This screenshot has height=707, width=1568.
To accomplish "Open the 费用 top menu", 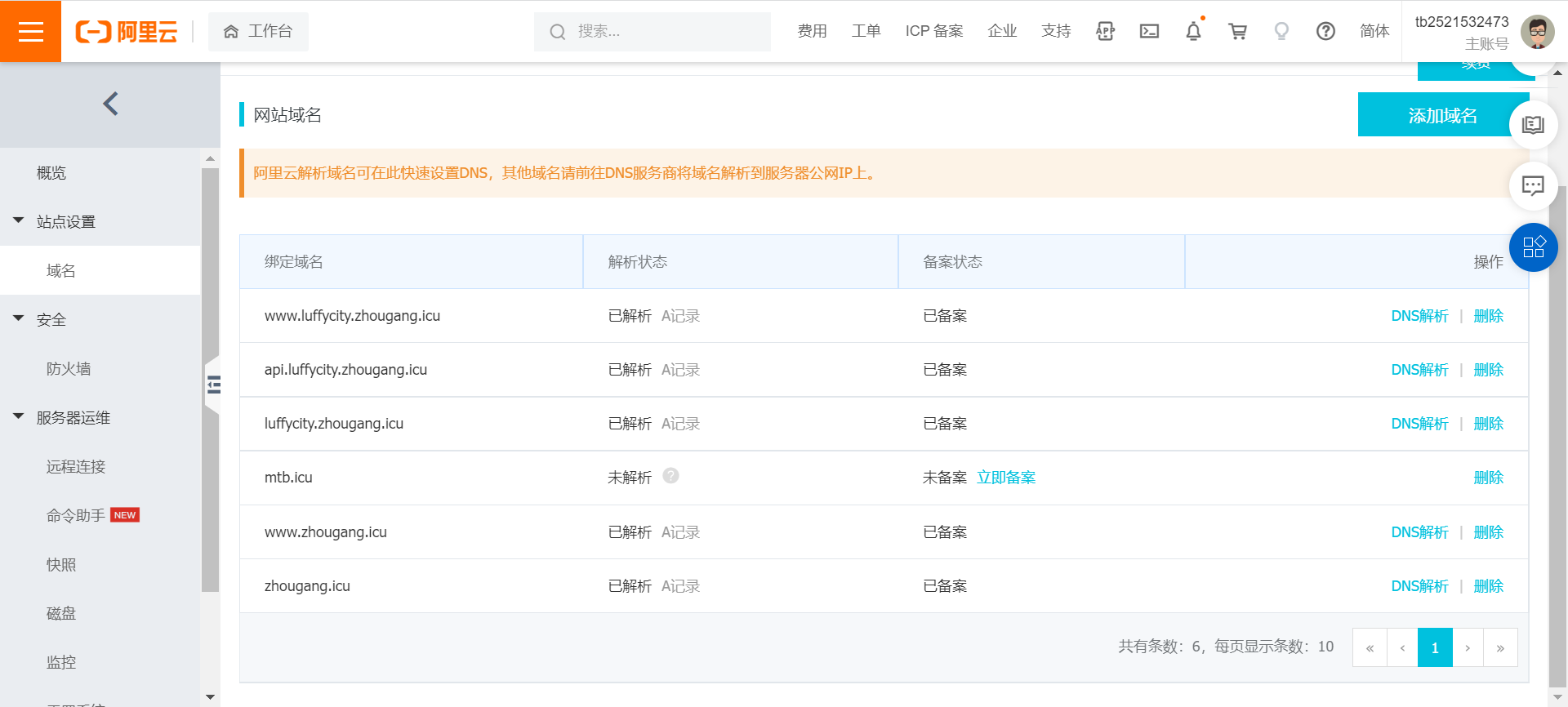I will coord(812,31).
